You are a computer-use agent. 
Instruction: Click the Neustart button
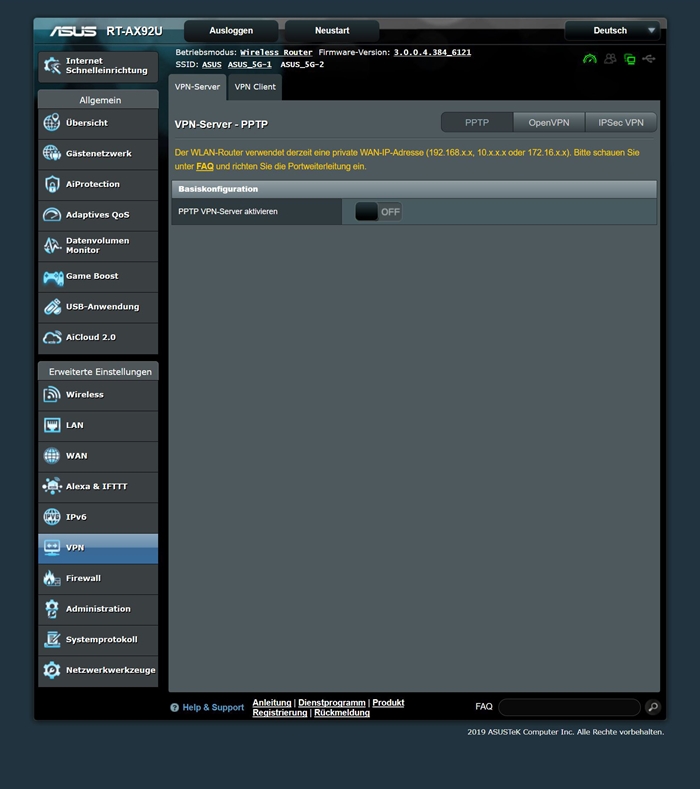click(332, 31)
